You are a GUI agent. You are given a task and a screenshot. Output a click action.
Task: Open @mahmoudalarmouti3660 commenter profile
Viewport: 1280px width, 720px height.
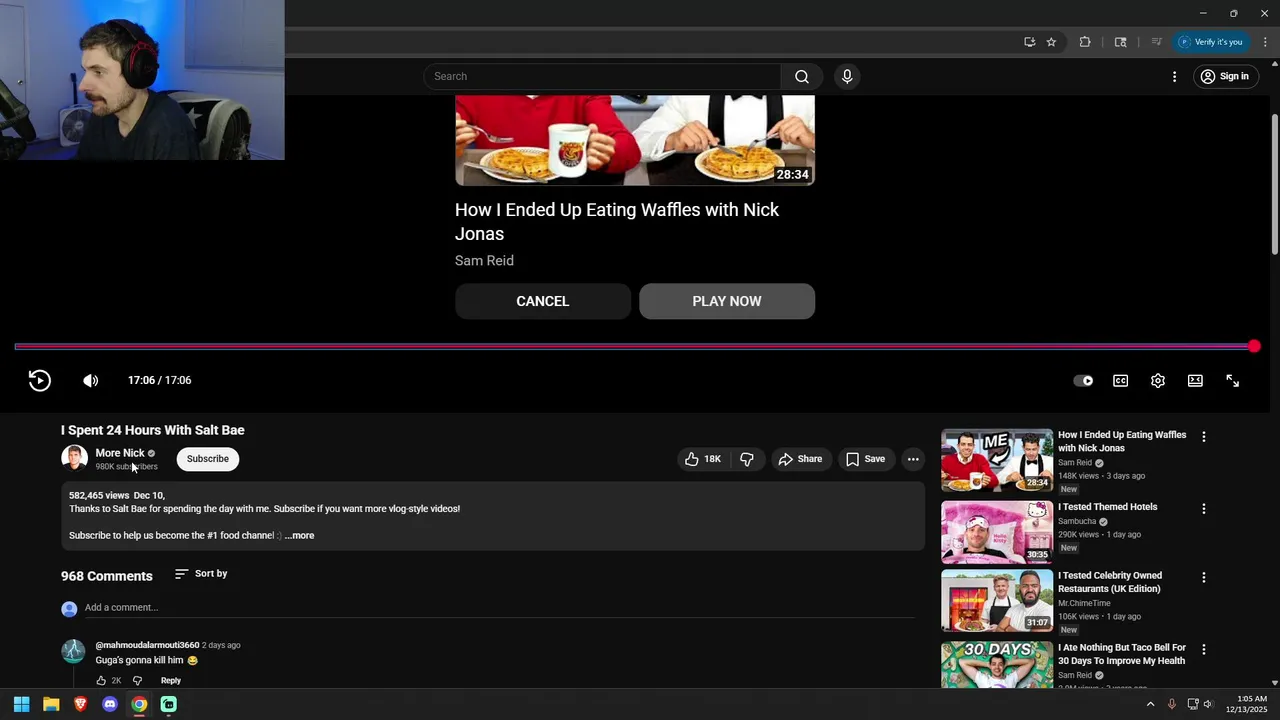tap(147, 645)
